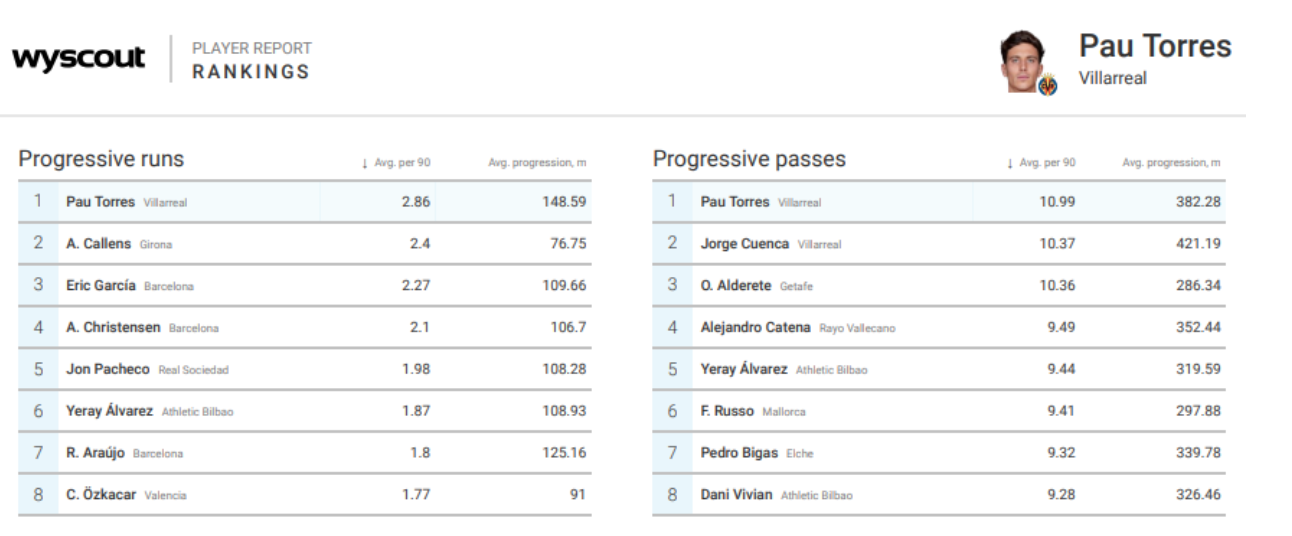
Task: Open A. Callens player row
Action: [305, 244]
